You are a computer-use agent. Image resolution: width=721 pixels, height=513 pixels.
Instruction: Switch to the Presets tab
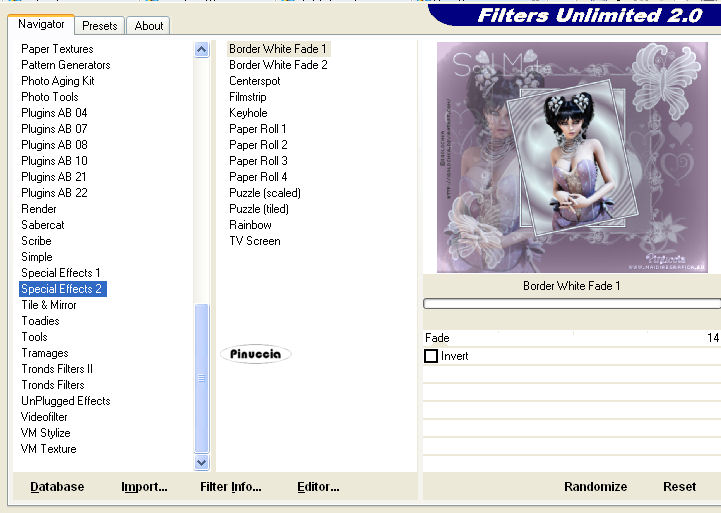pyautogui.click(x=99, y=26)
